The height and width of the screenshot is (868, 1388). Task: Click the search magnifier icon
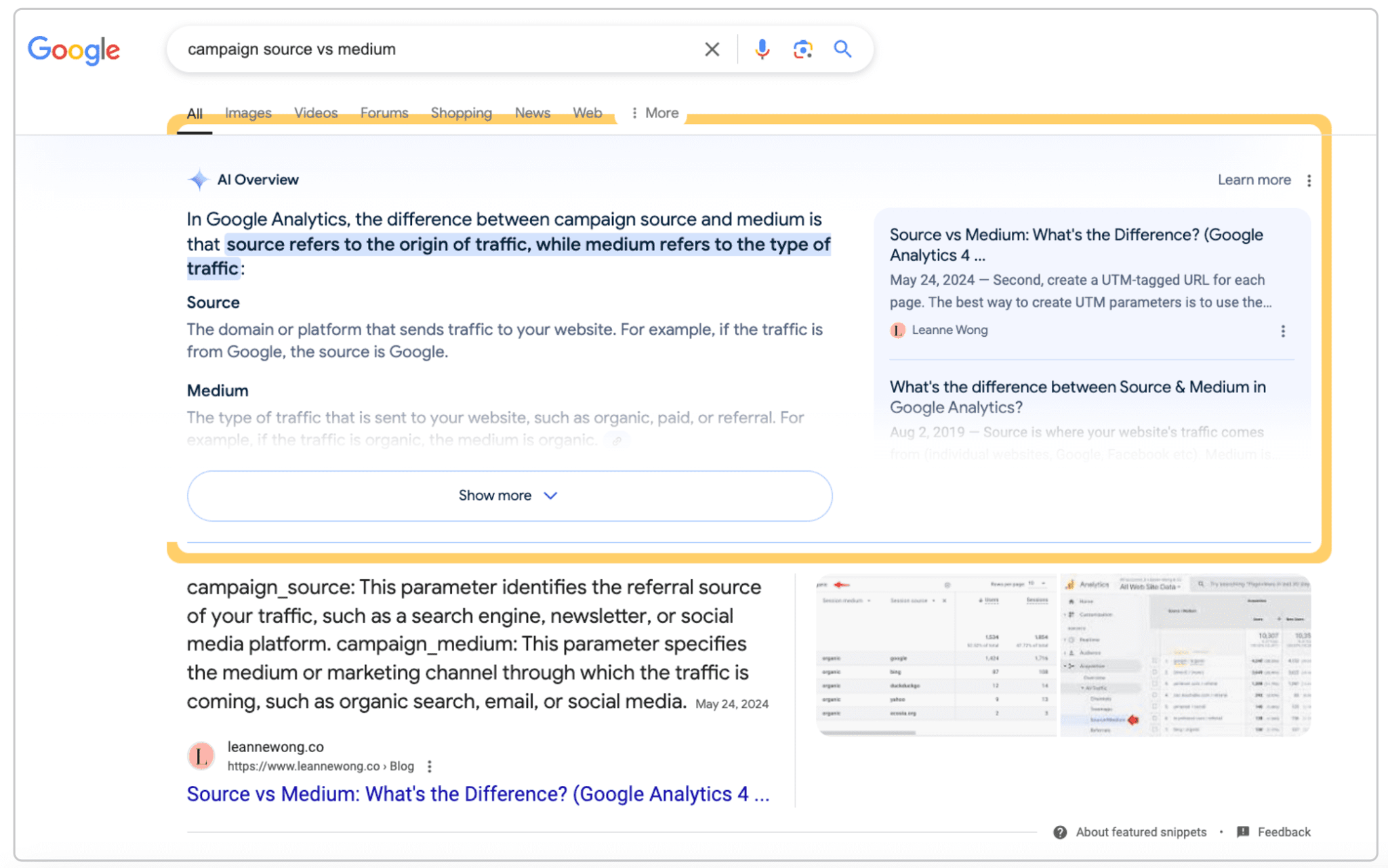point(842,48)
